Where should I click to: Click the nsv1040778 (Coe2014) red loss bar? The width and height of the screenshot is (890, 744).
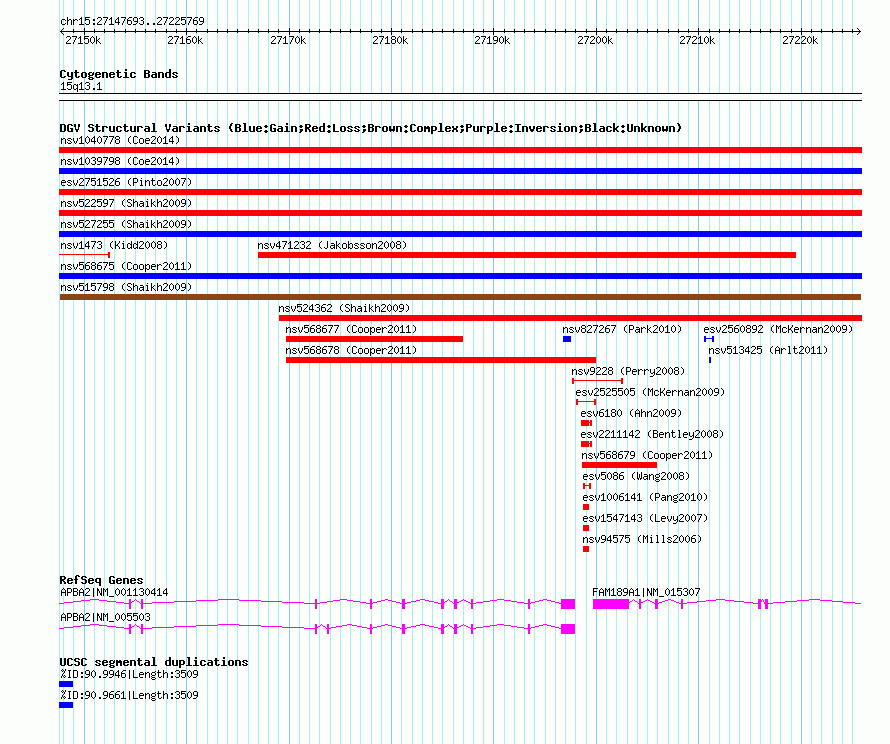(x=460, y=150)
